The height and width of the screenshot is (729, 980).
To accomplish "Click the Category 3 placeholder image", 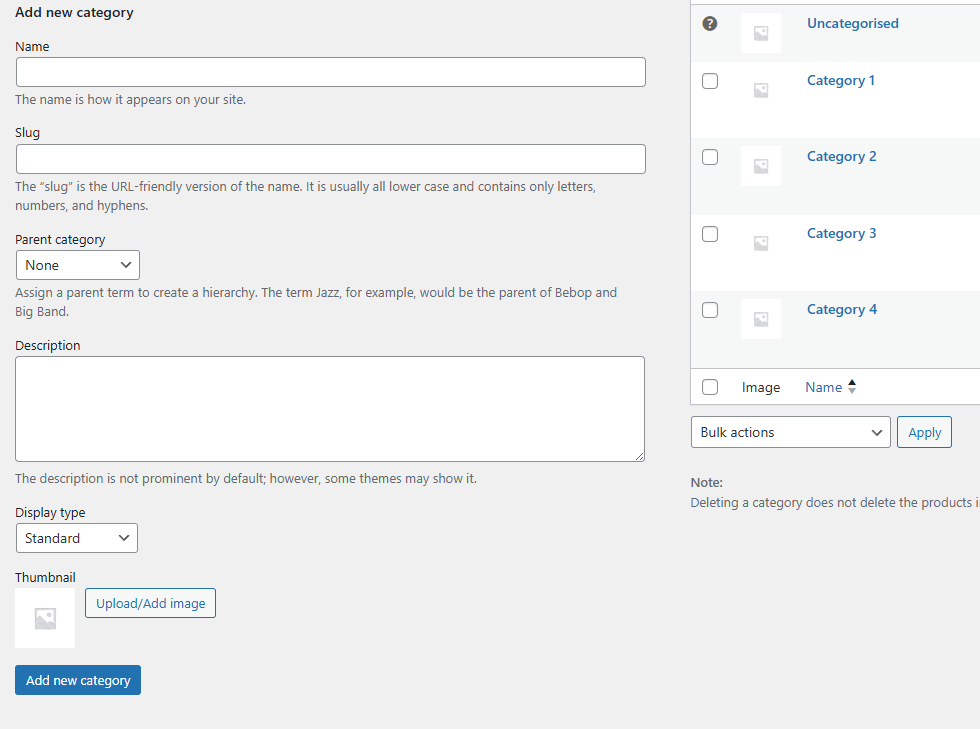I will pos(761,243).
